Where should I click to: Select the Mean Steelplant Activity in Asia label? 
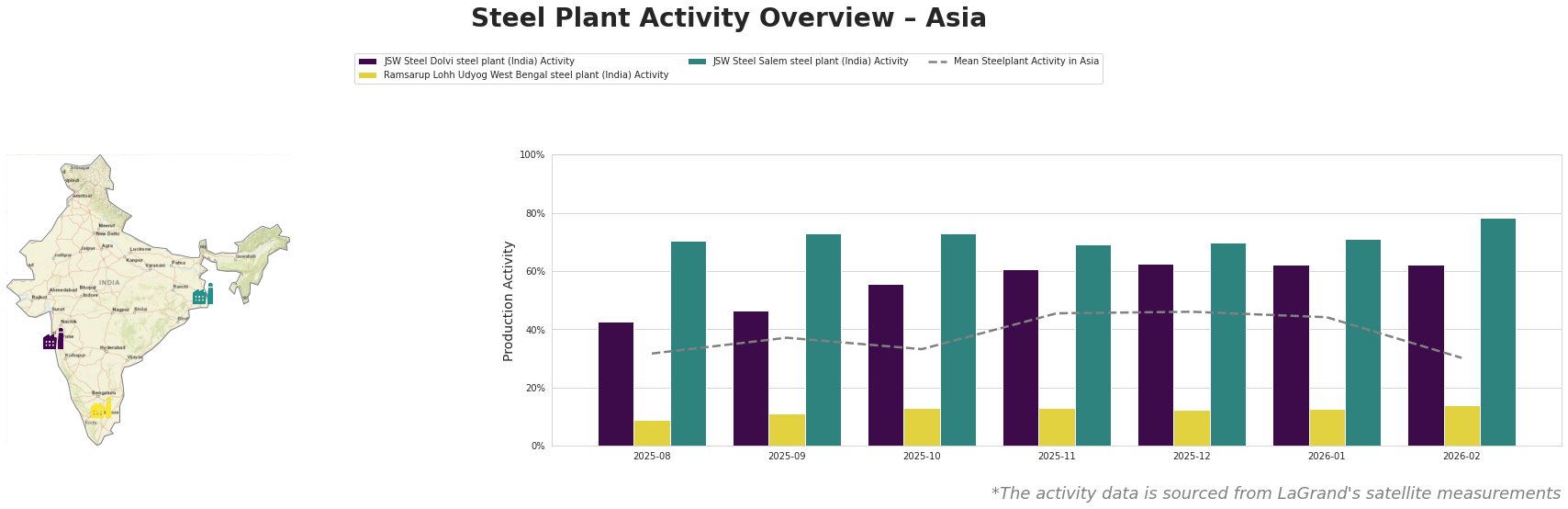[x=1025, y=62]
